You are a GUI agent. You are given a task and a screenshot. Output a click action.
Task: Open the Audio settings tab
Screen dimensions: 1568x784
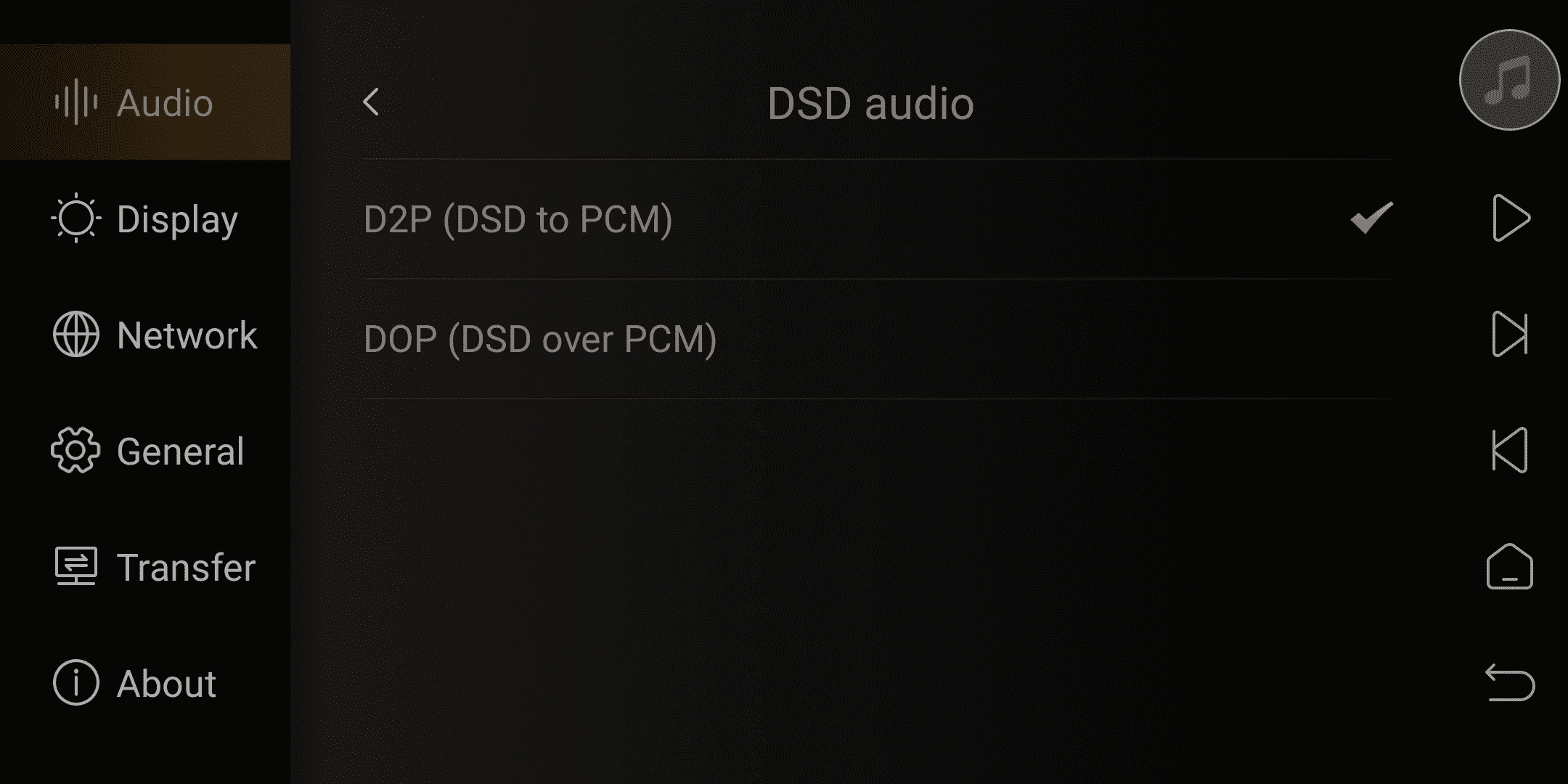[145, 102]
